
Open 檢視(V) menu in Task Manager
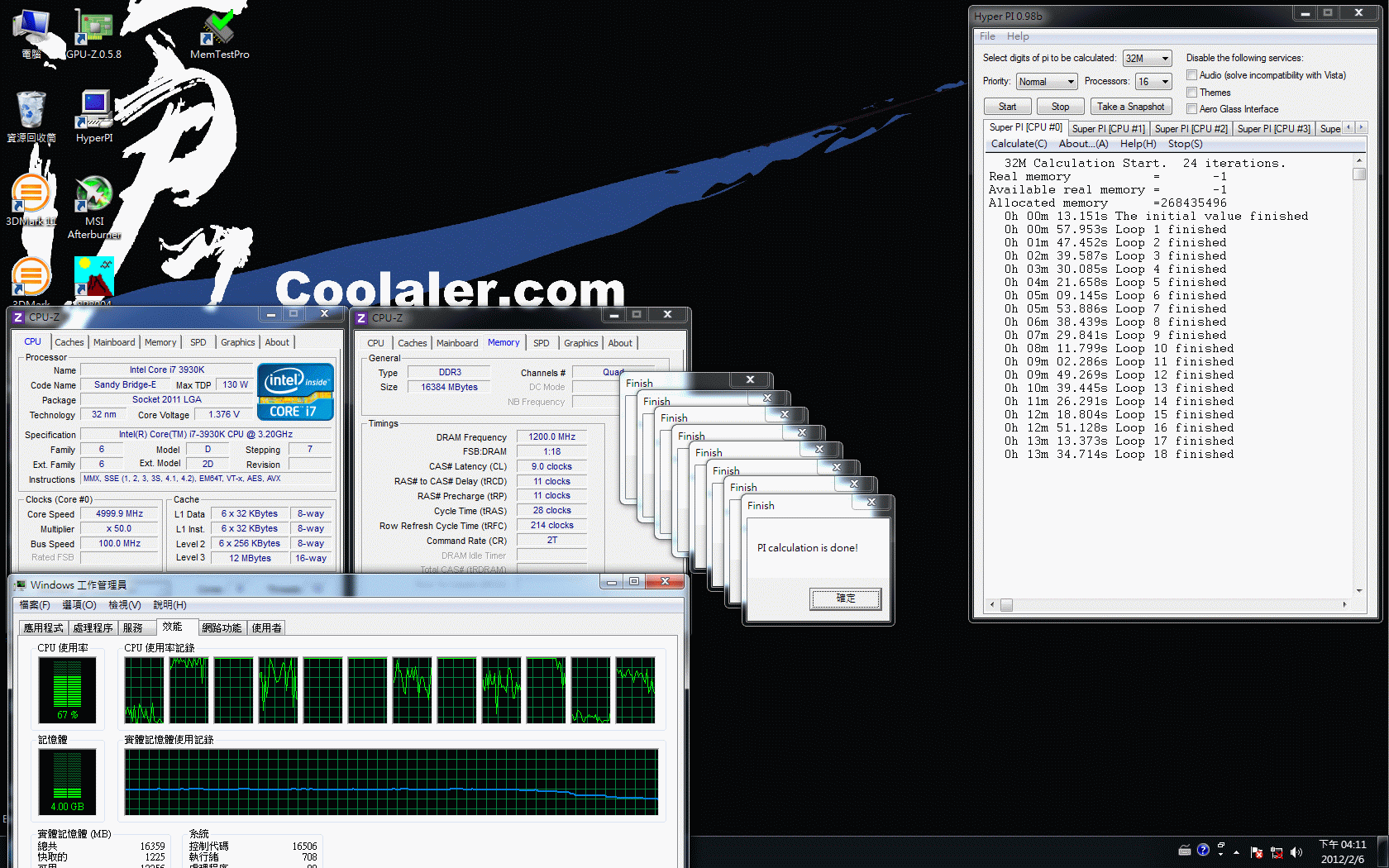coord(125,605)
